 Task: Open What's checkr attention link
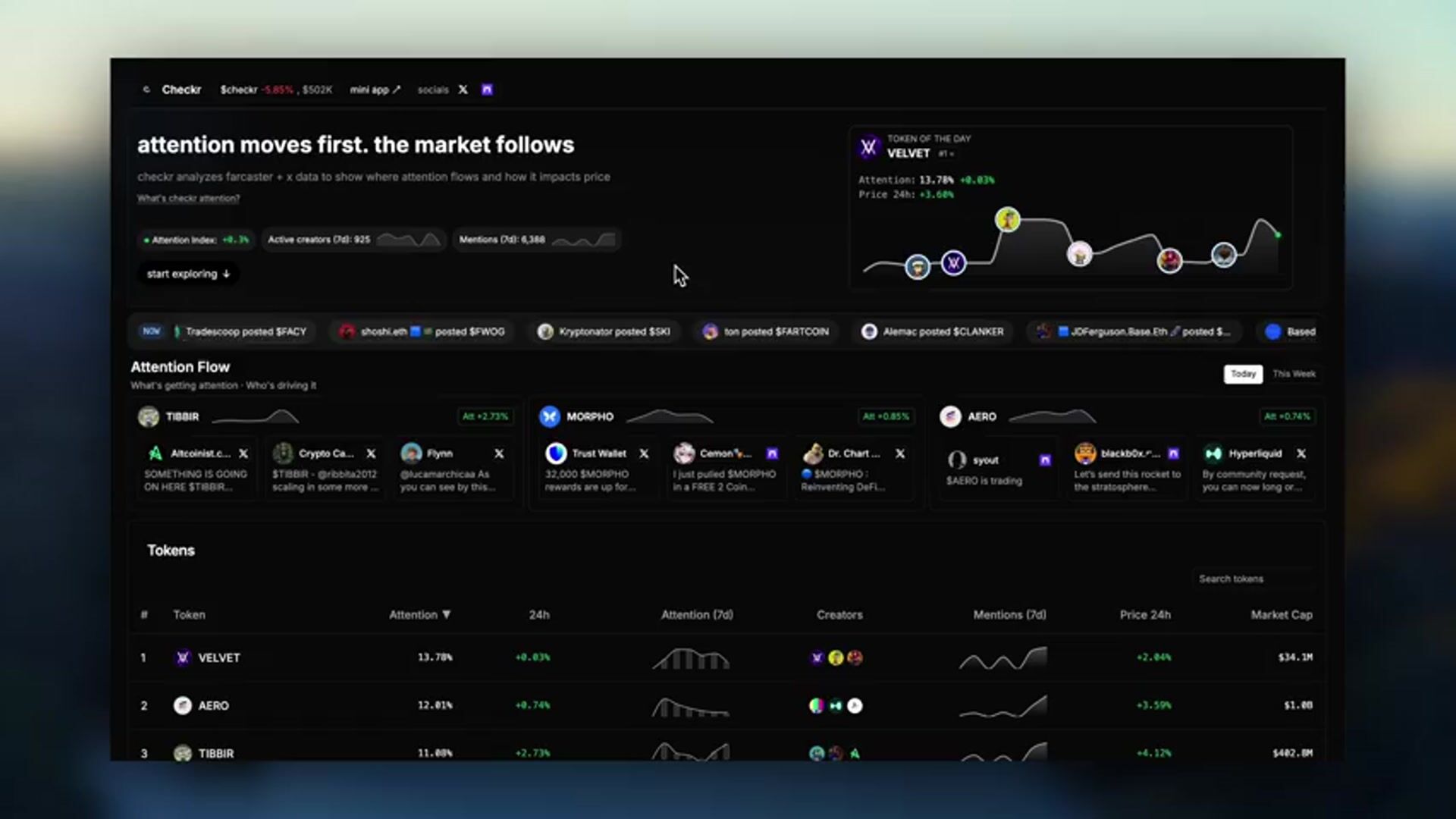pos(188,198)
